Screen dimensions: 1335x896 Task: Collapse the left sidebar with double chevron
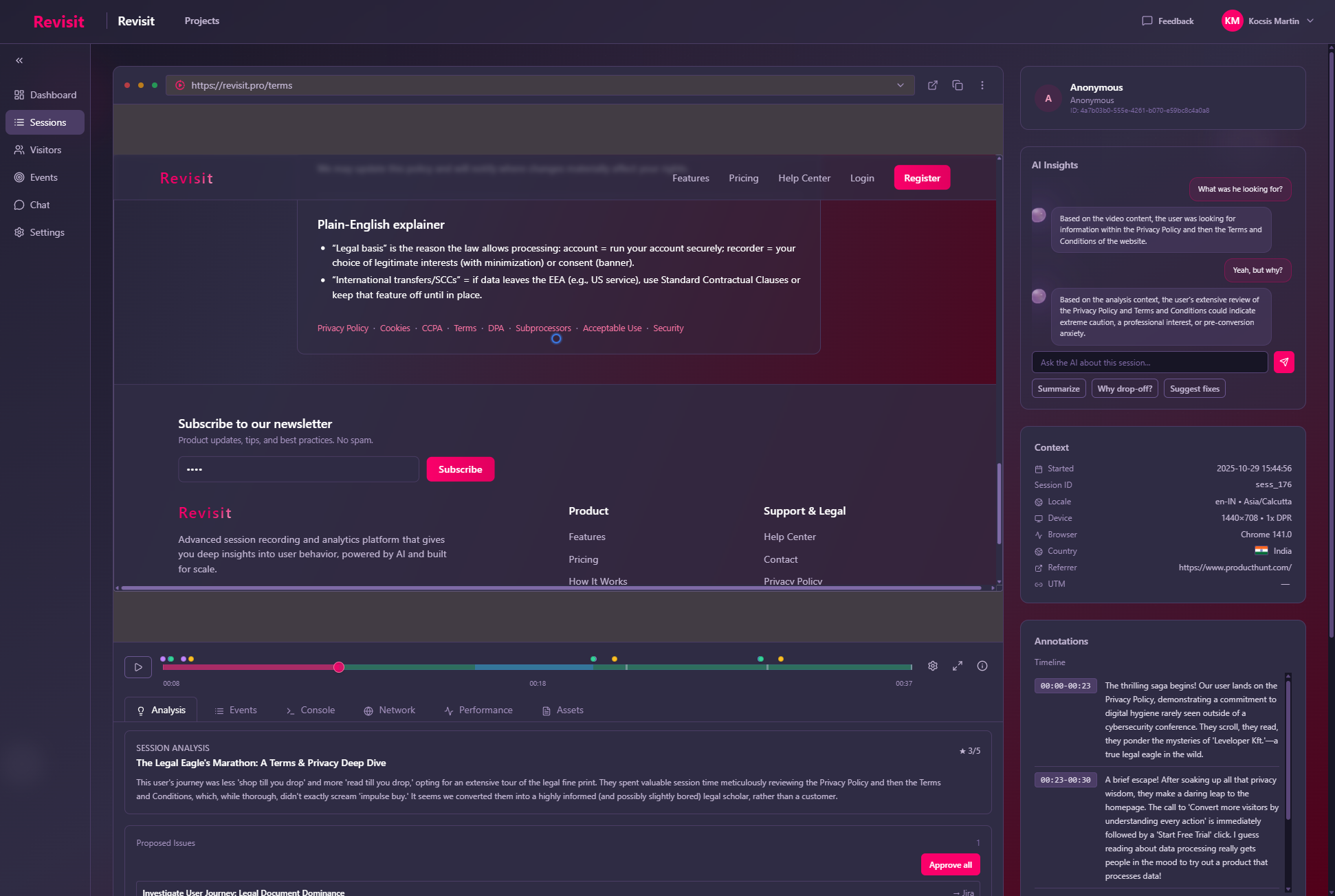[19, 60]
